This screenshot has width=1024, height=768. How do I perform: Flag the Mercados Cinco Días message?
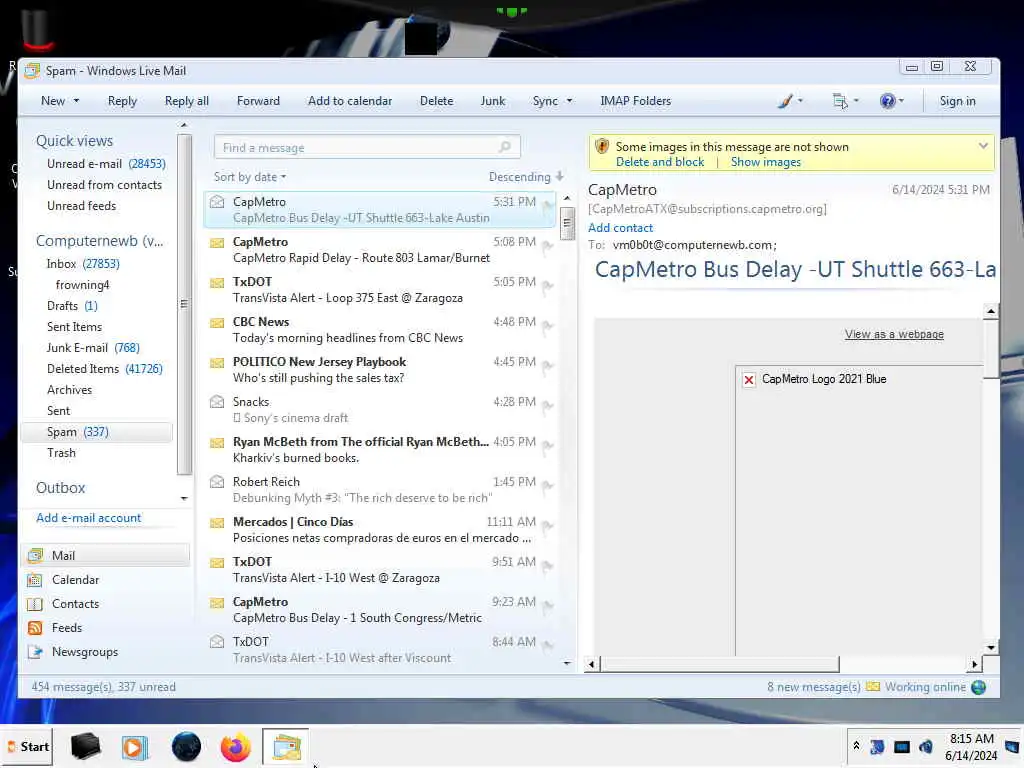pos(548,526)
